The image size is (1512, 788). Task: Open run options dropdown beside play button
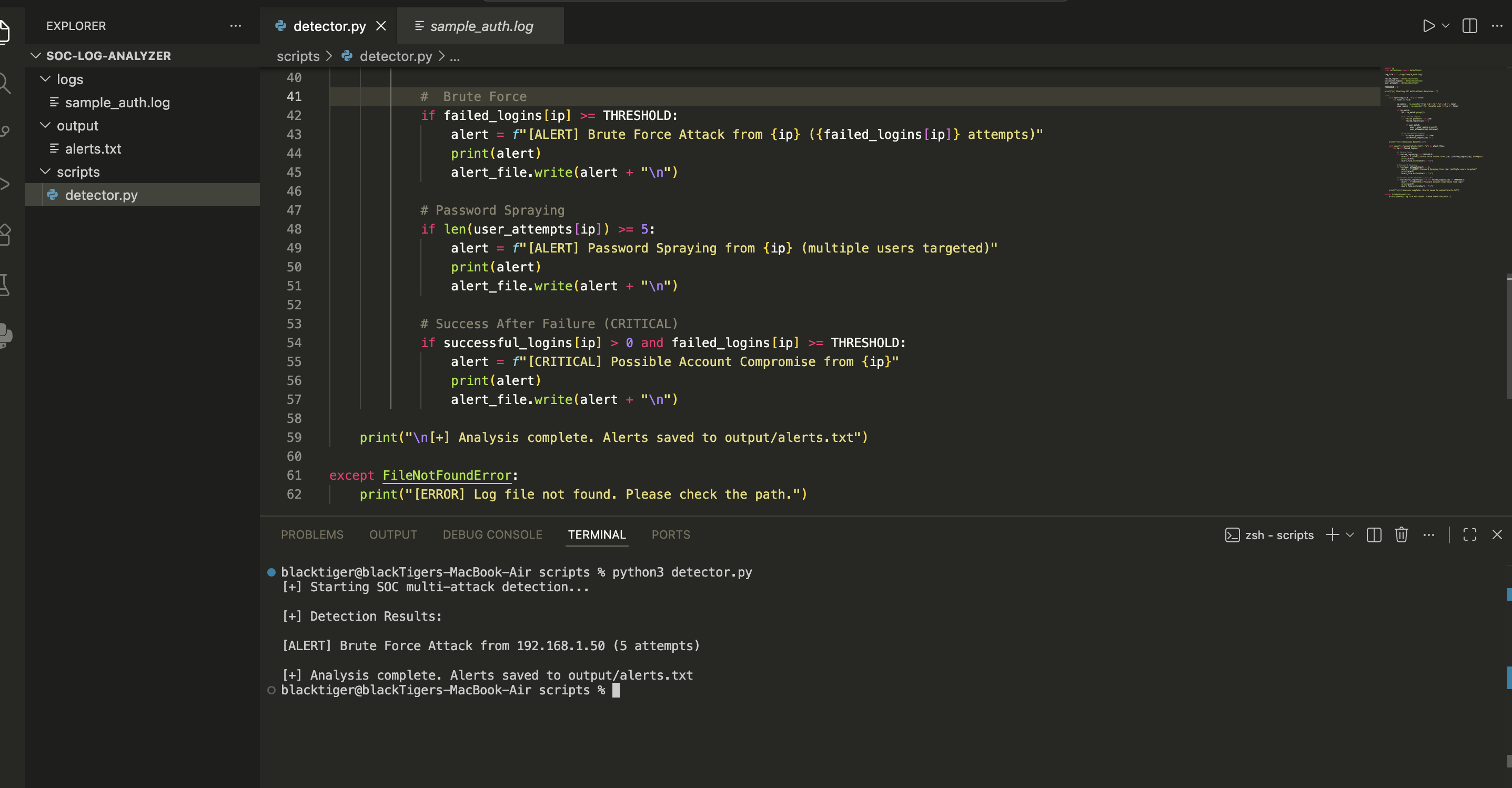(1446, 26)
